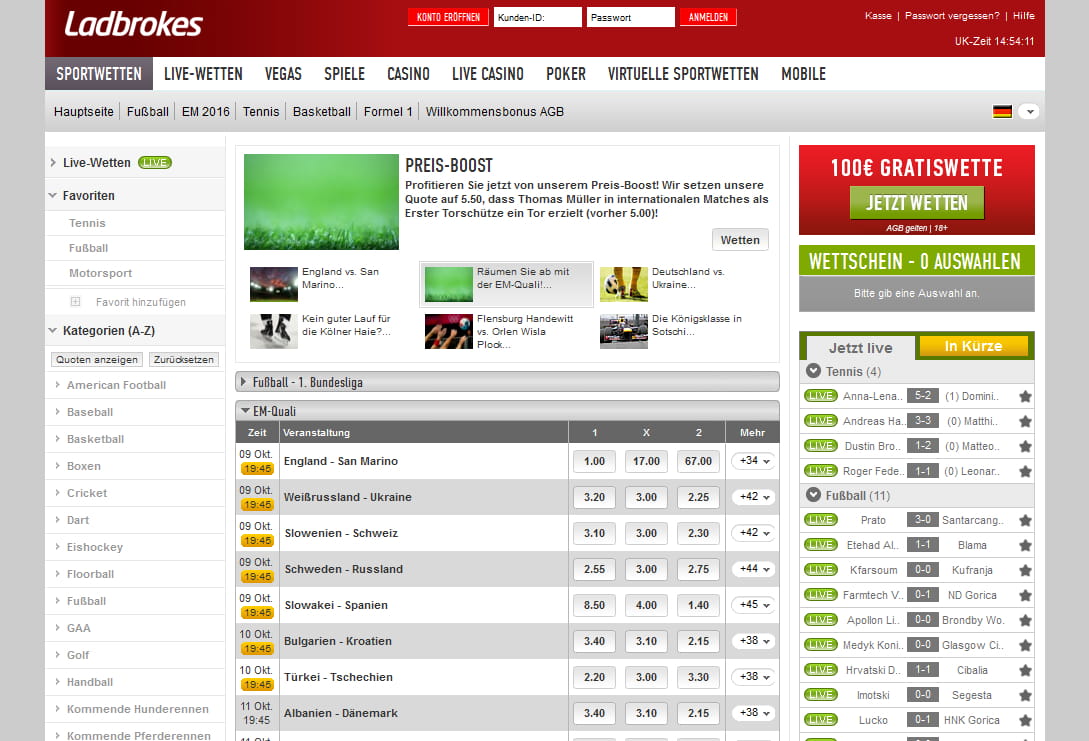The image size is (1089, 741).
Task: Click Jetzt Wetten on Gratiswette banner
Action: [917, 202]
